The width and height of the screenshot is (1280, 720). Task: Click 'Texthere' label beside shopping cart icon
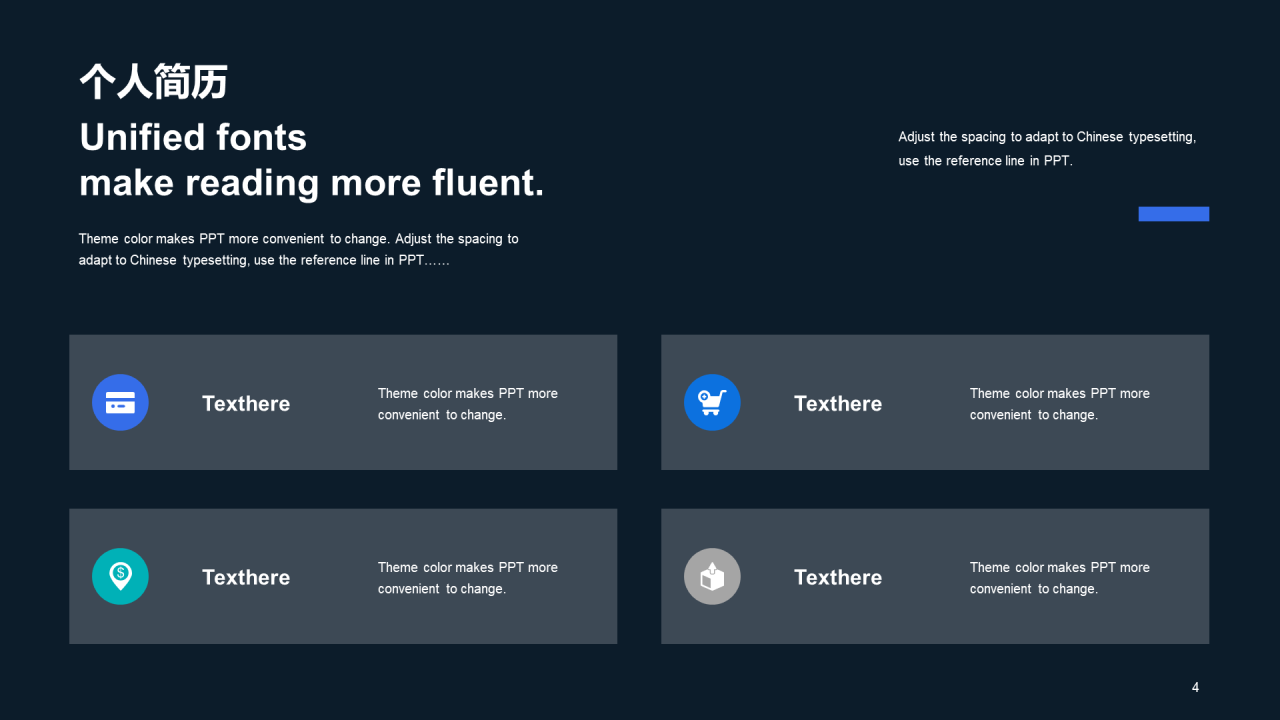click(838, 404)
